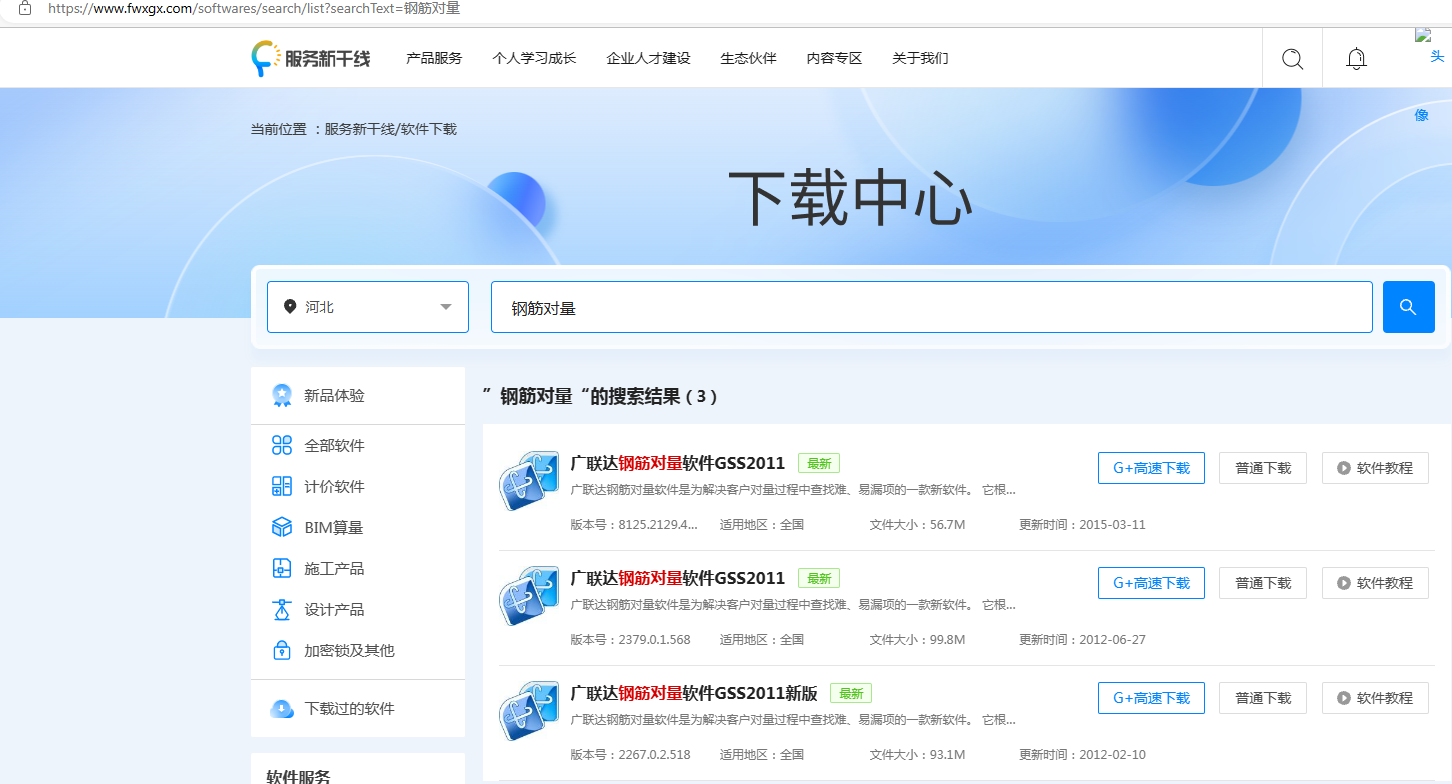Image resolution: width=1452 pixels, height=784 pixels.
Task: Click 普通下载 for GSS2011新版
Action: point(1263,698)
